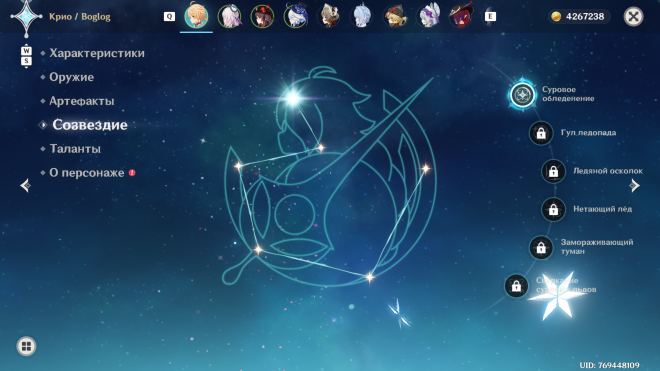Select the third character with red hat

click(x=262, y=16)
